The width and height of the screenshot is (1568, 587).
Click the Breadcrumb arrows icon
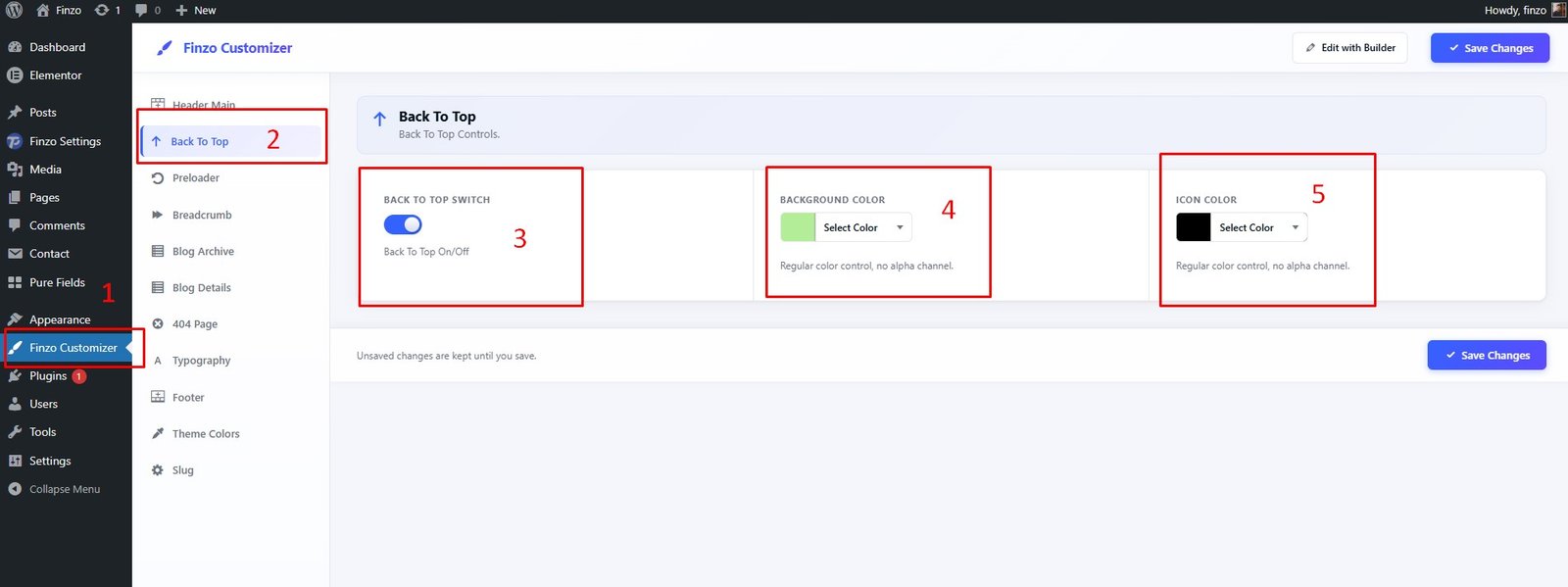point(158,215)
